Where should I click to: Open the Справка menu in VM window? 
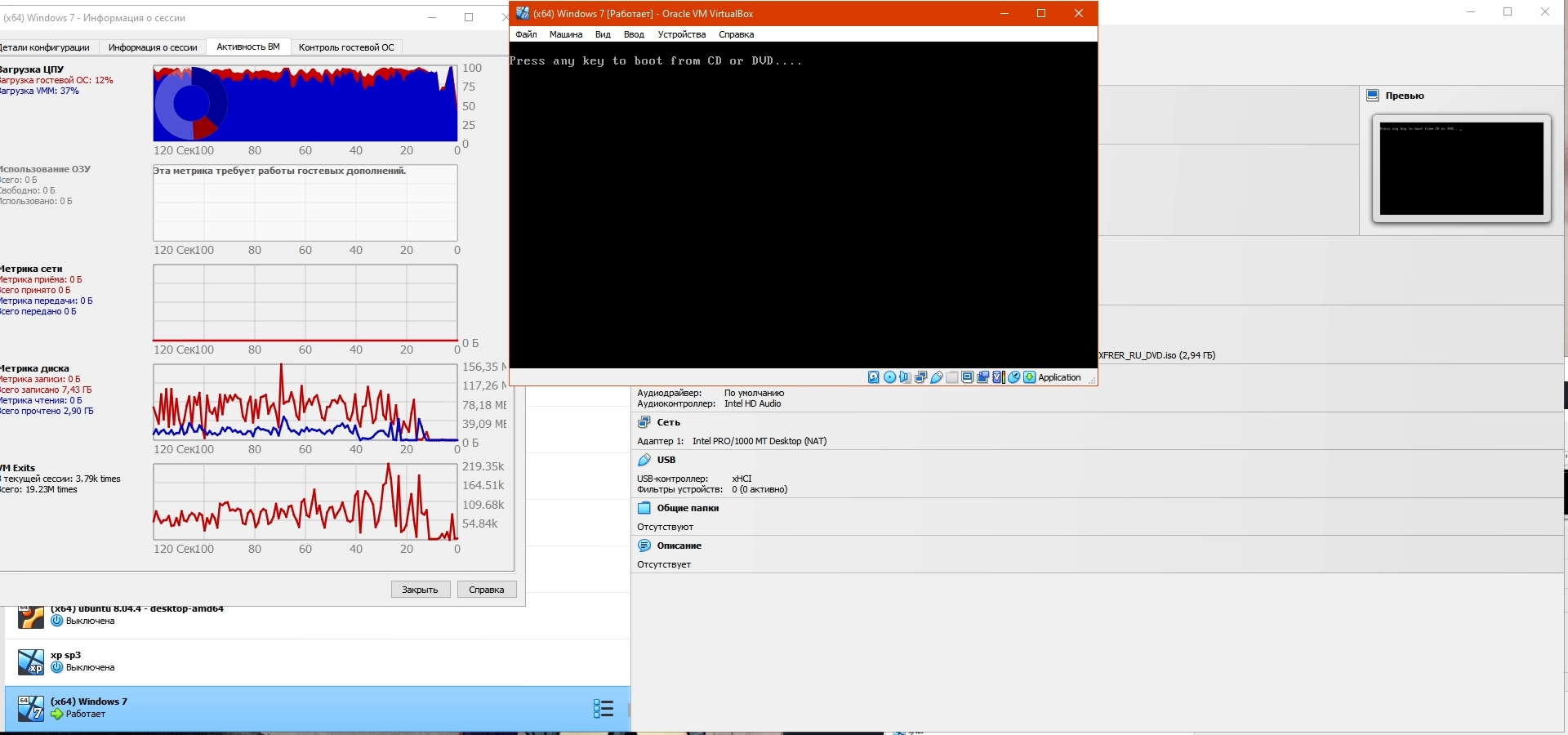(x=736, y=34)
